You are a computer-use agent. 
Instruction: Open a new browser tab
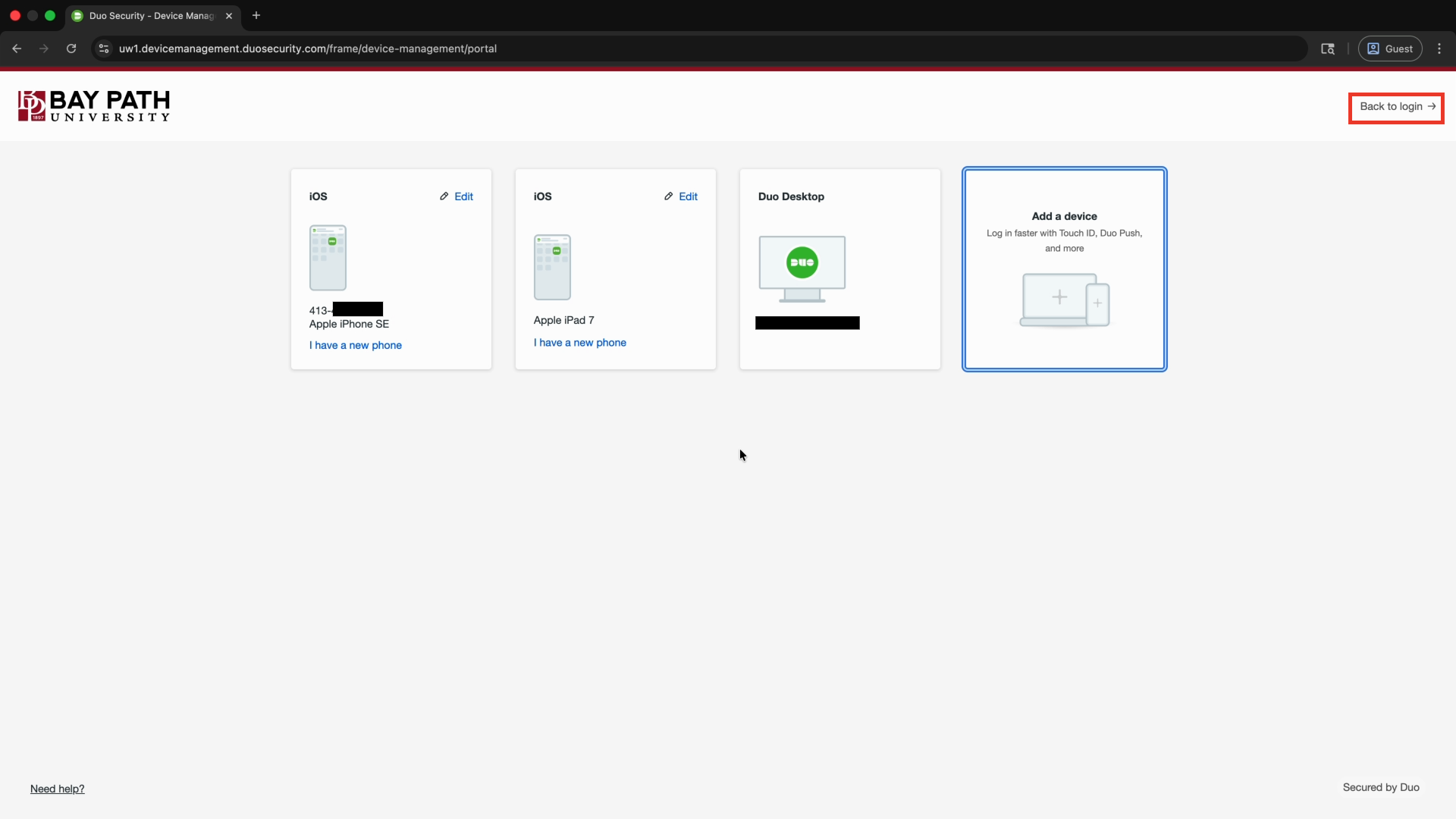256,15
